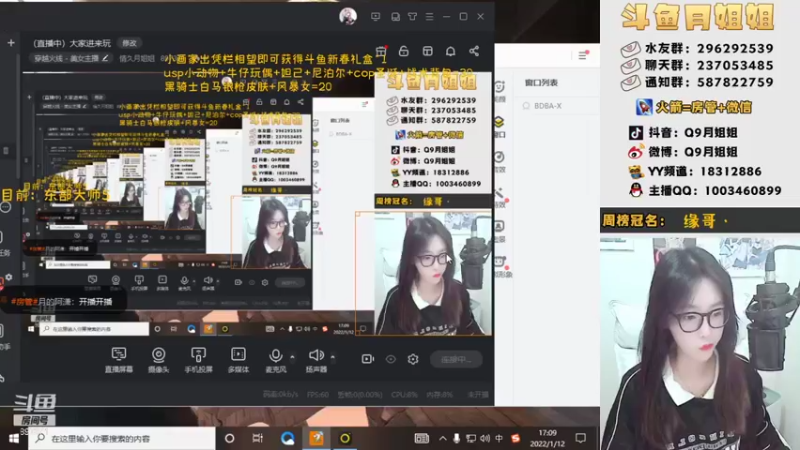Open the hamburger main menu

coord(430,16)
